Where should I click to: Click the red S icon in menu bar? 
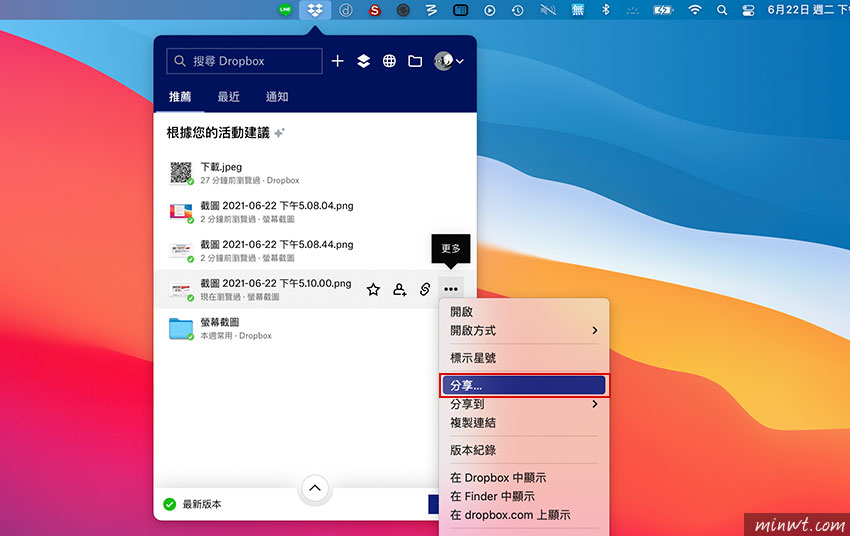tap(375, 10)
